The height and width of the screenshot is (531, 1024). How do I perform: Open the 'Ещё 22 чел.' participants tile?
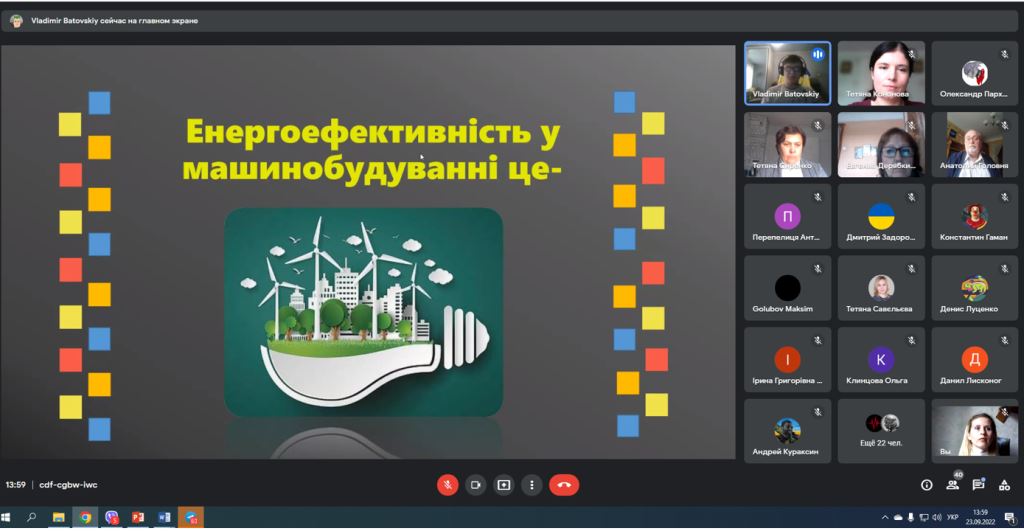[881, 431]
